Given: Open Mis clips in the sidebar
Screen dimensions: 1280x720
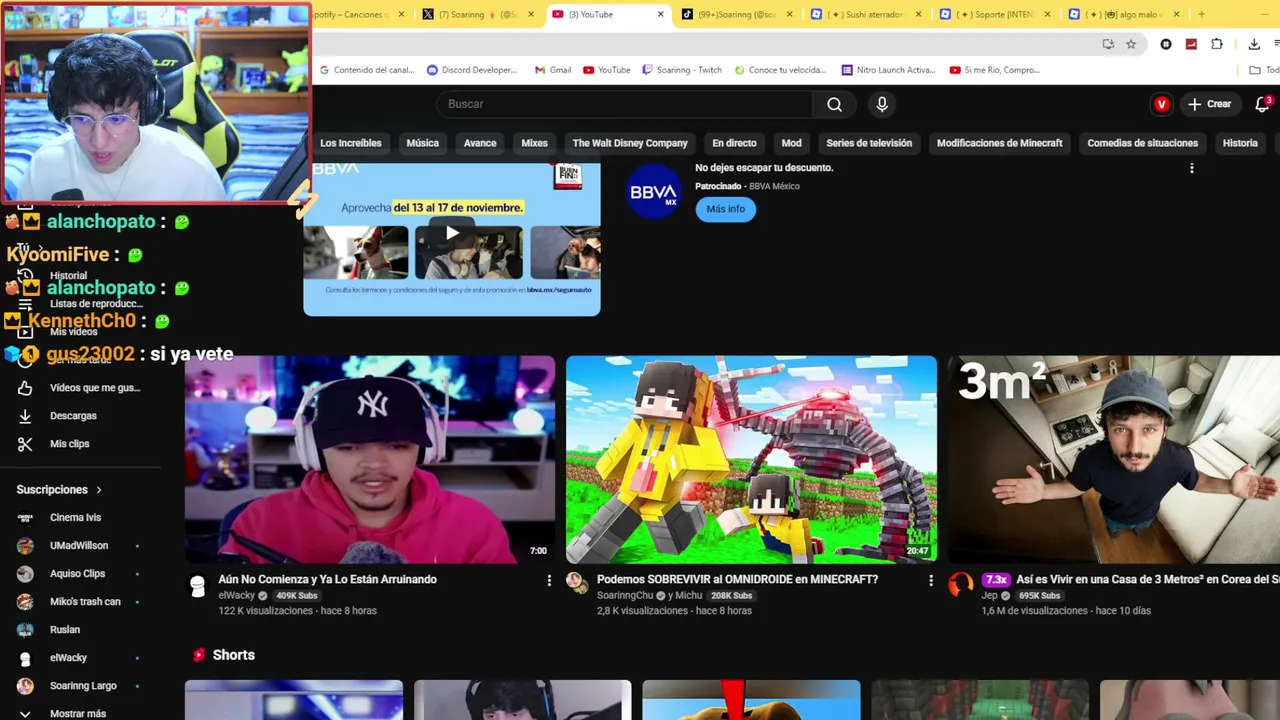Looking at the screenshot, I should coord(69,444).
